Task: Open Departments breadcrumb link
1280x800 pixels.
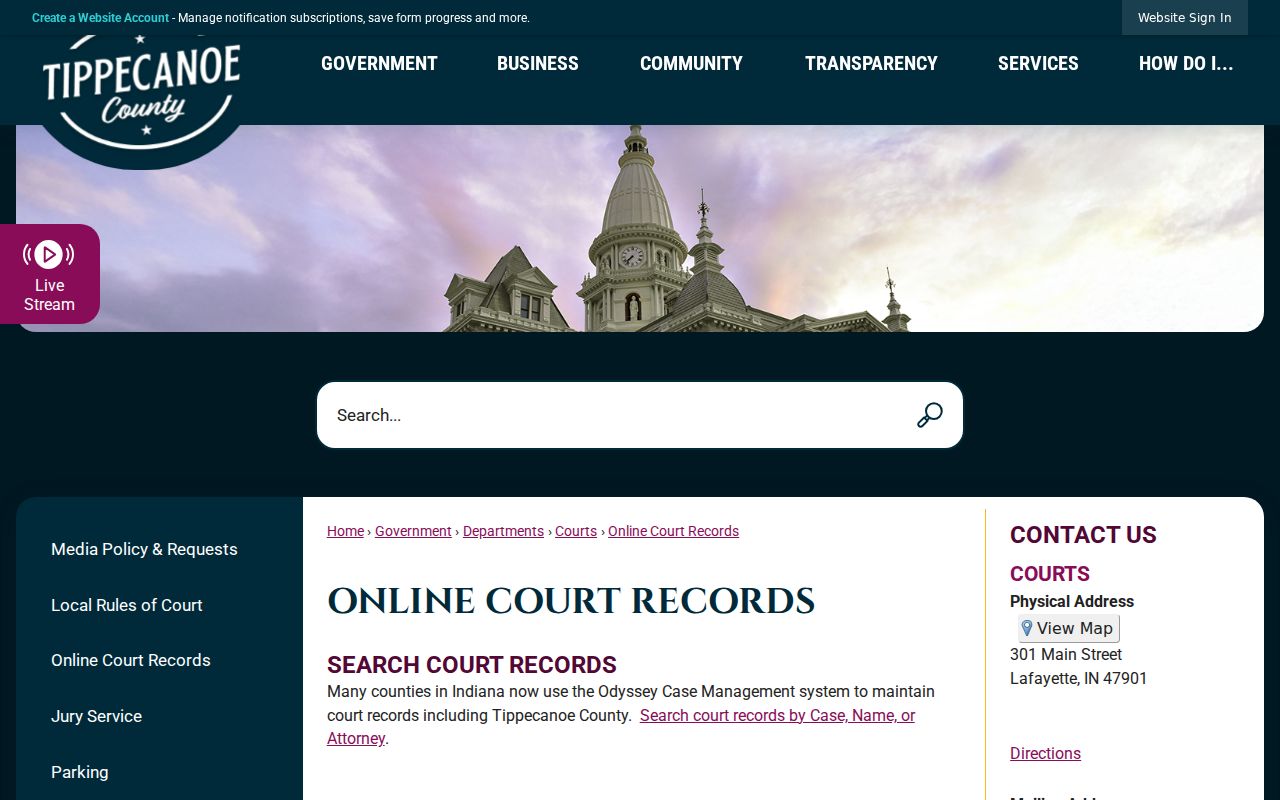Action: coord(503,531)
